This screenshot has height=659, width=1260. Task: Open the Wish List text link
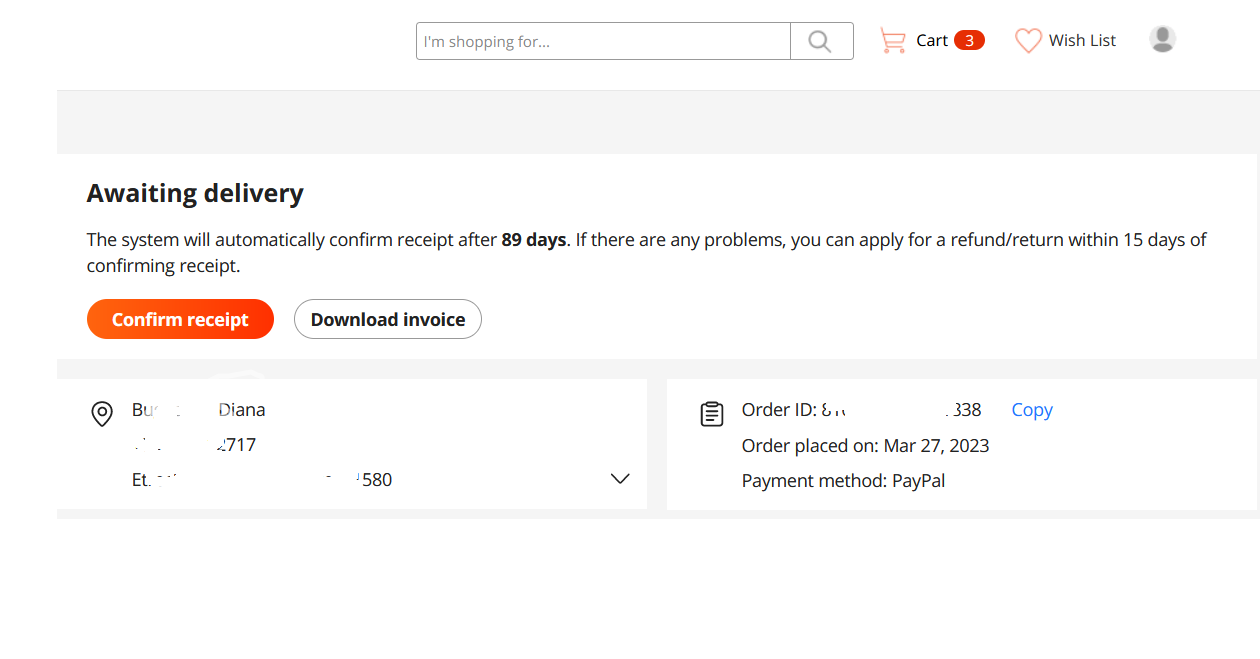1082,41
